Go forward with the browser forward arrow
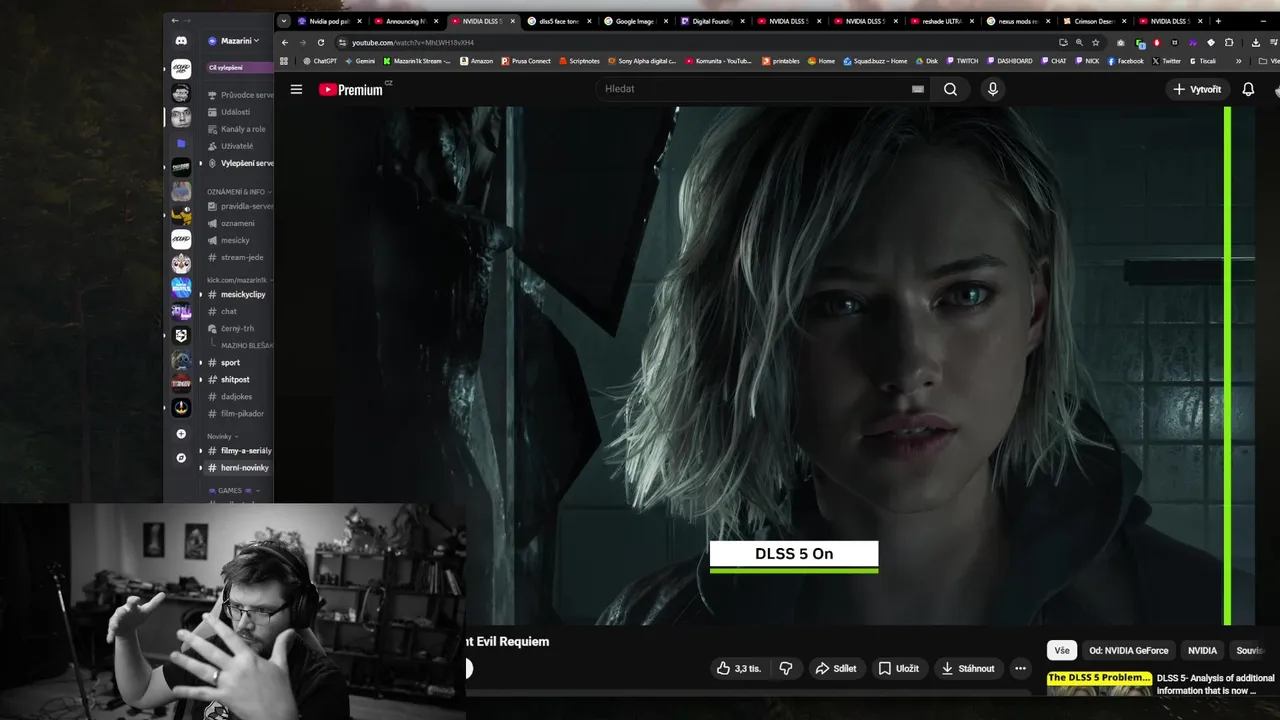 click(x=302, y=42)
